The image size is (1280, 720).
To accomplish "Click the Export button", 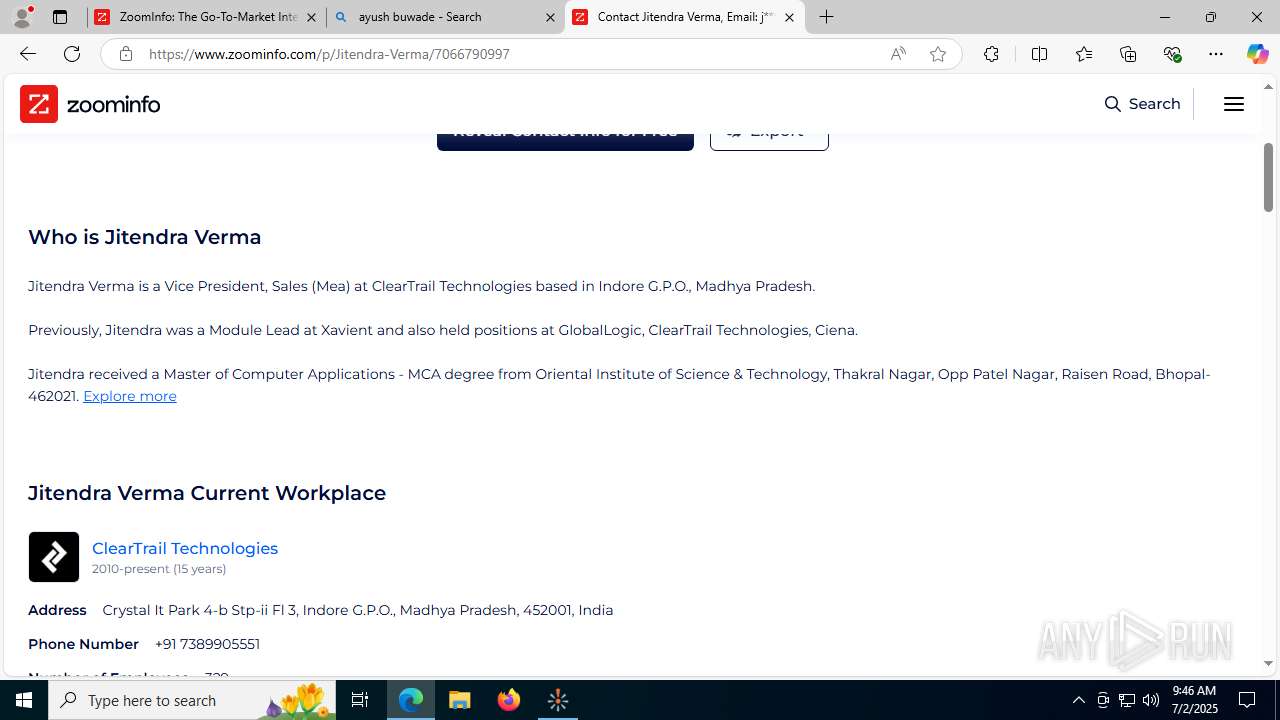I will (x=769, y=140).
